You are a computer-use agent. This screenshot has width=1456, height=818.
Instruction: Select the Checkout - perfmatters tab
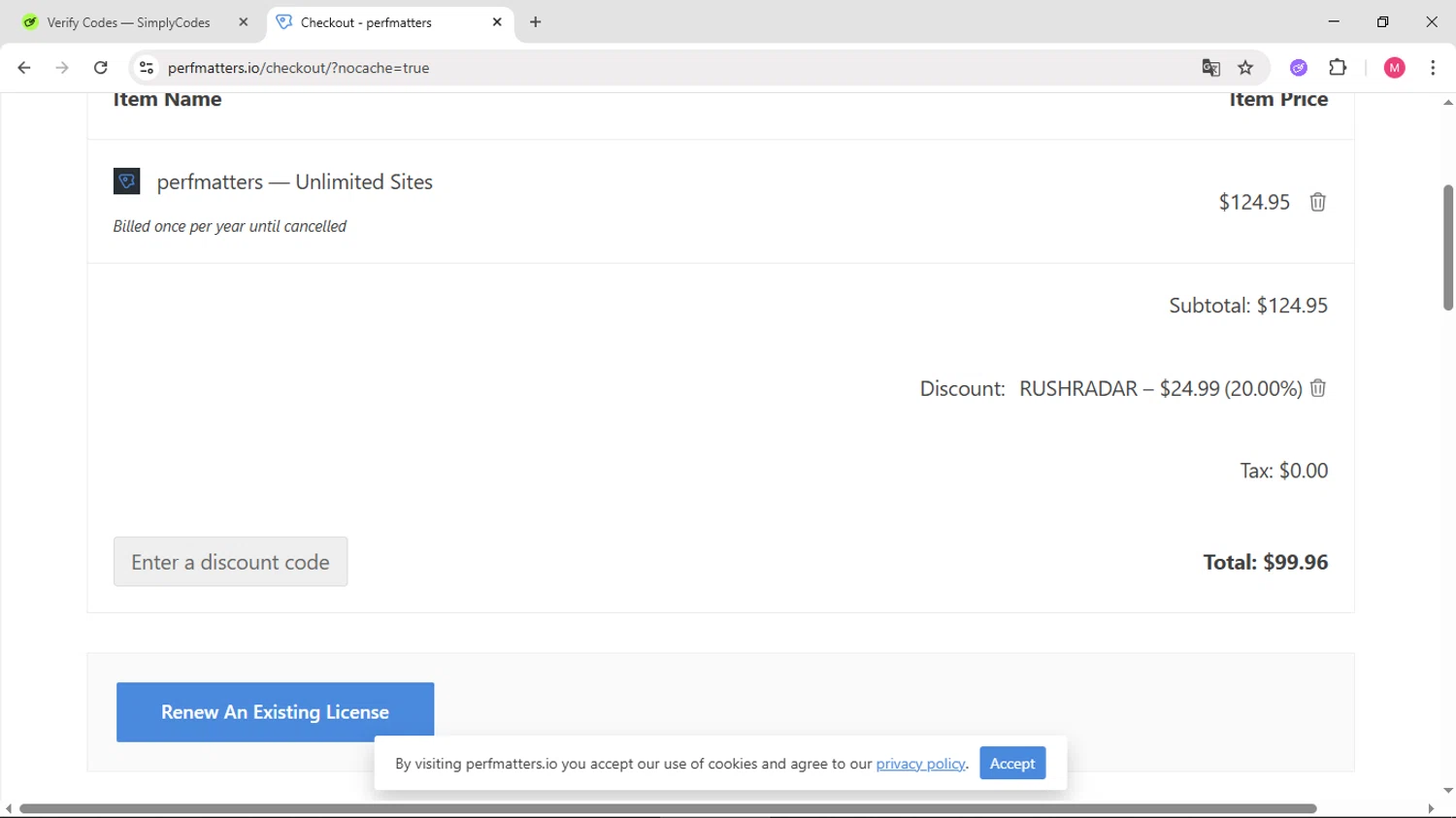point(366,22)
